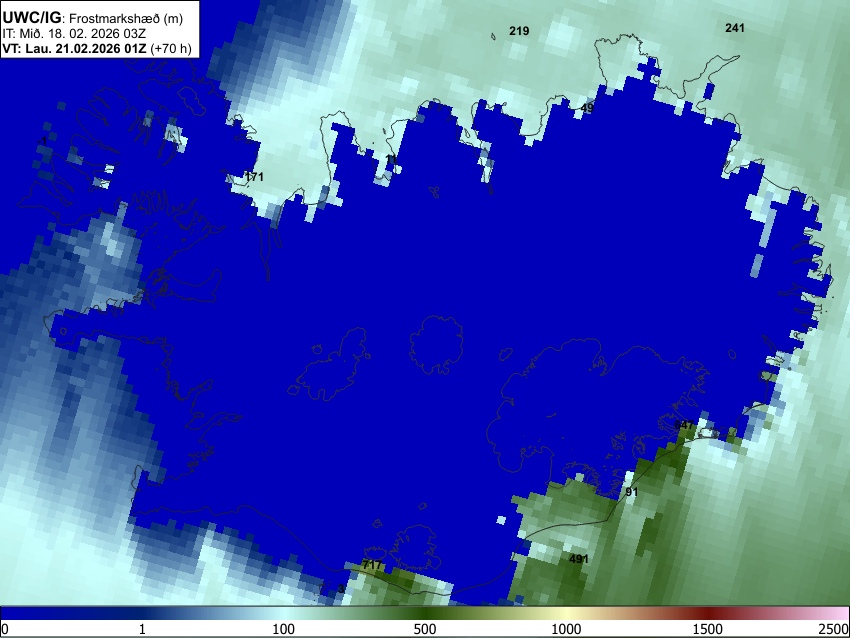
Task: Click the colorbar tick label '0'
Action: point(5,629)
